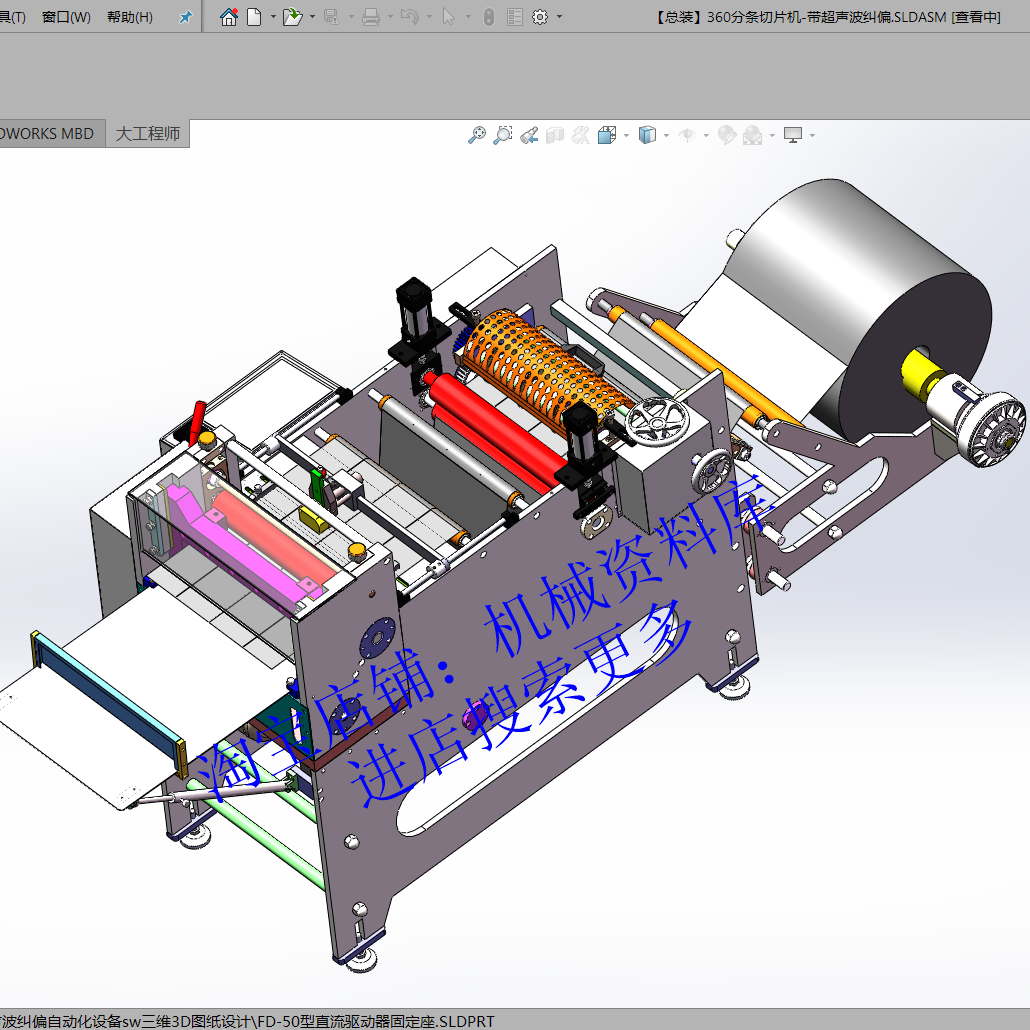
Task: Click the Undo icon
Action: pyautogui.click(x=409, y=16)
